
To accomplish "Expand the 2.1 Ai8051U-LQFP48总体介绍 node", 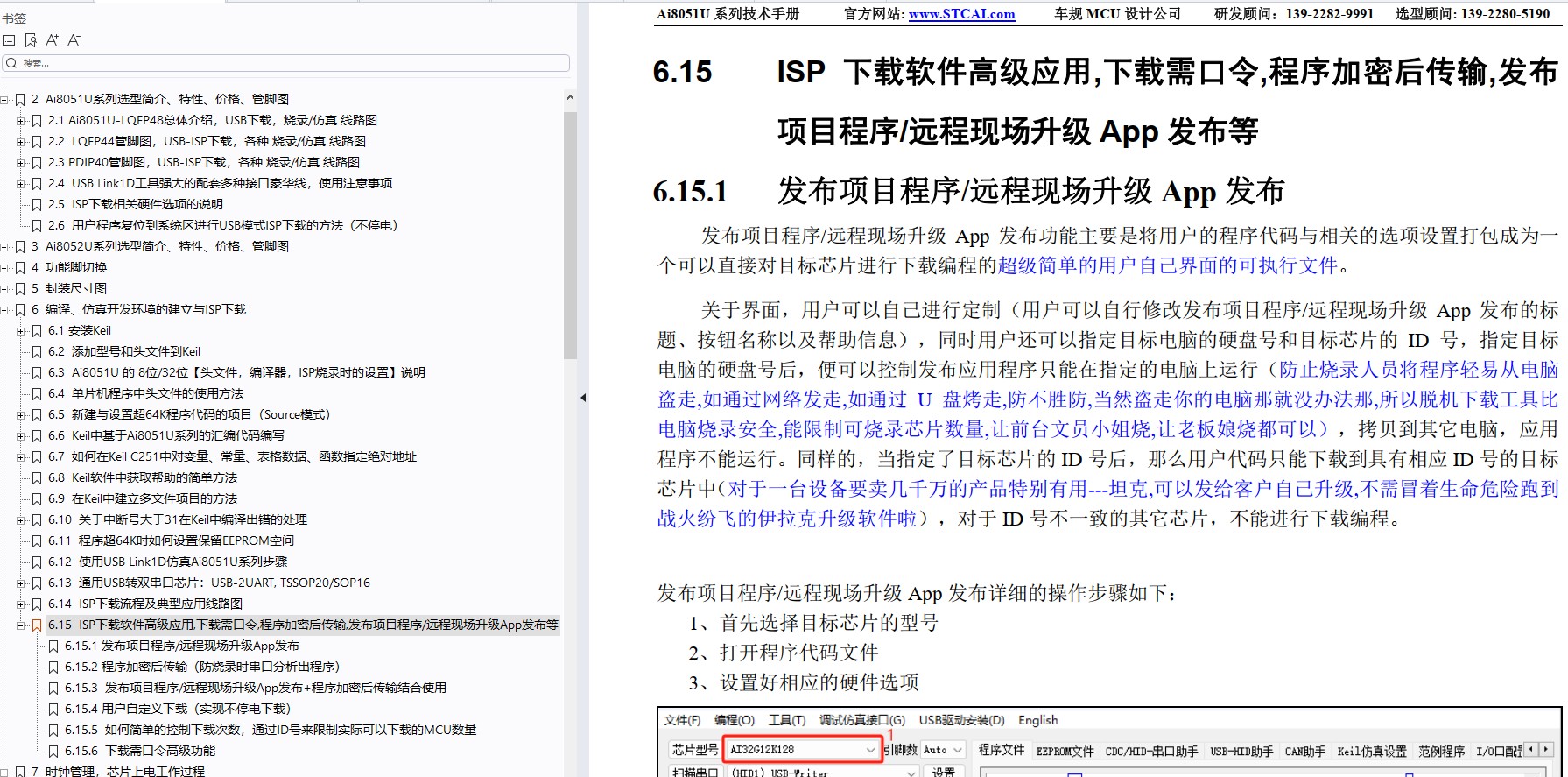I will (21, 121).
